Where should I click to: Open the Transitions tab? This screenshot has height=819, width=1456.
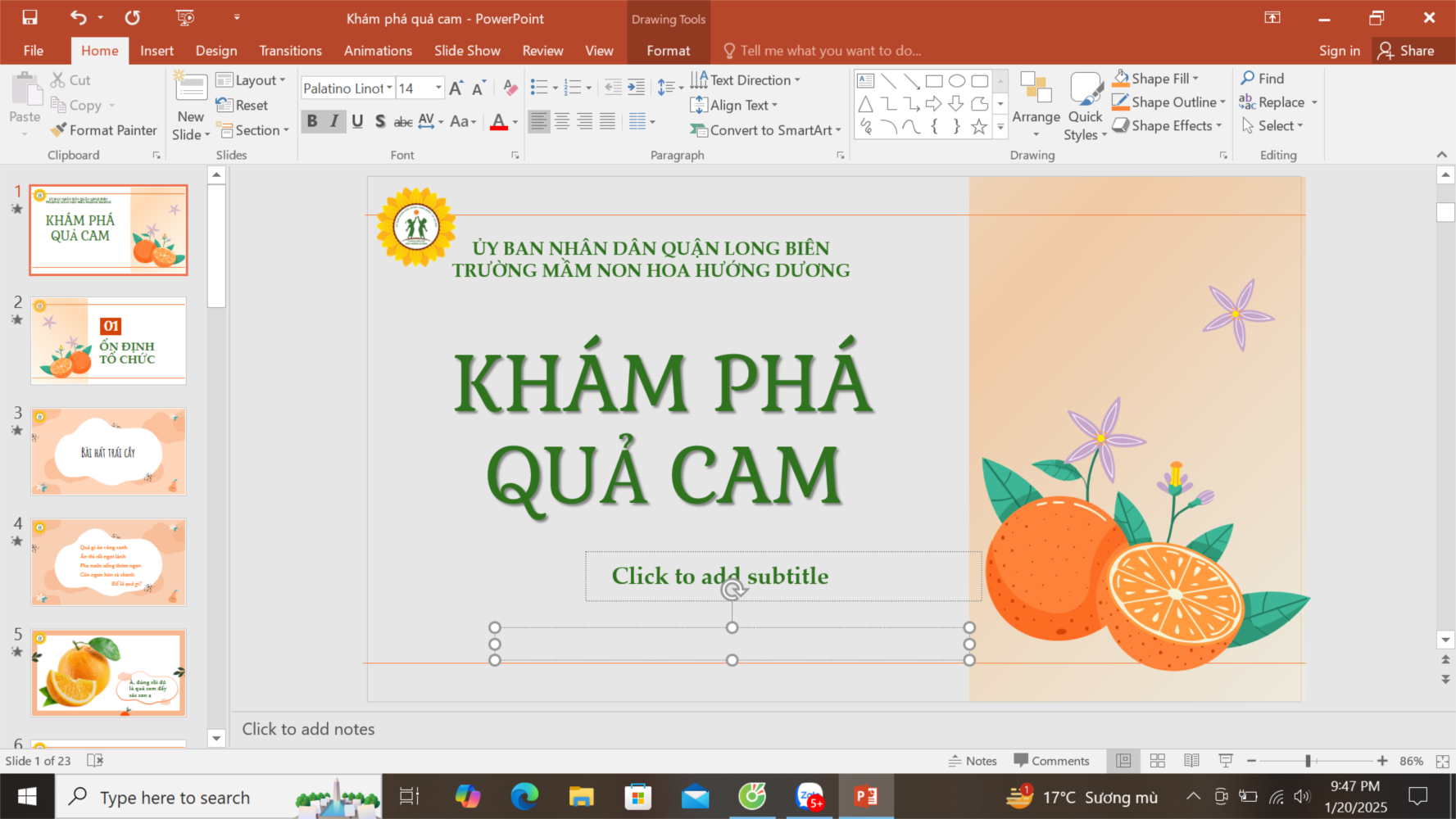pos(290,51)
